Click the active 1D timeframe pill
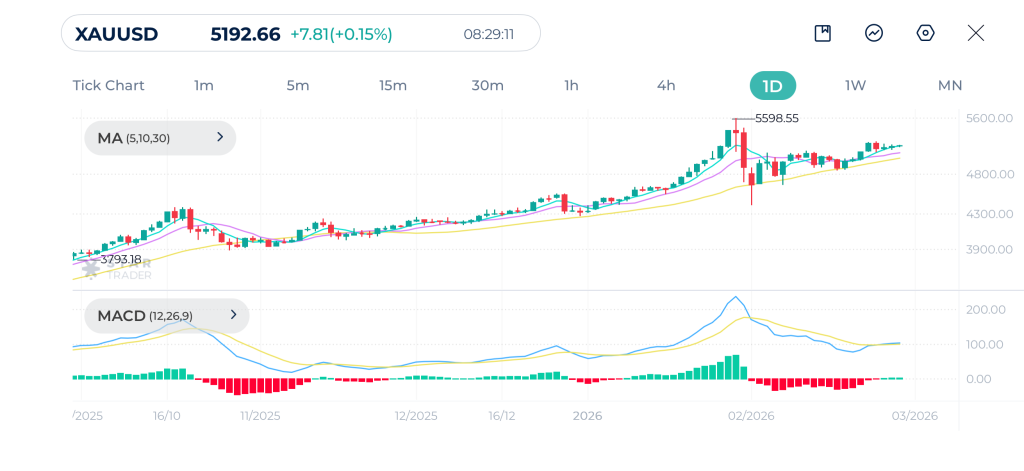Screen dimensions: 1024x471 [772, 85]
